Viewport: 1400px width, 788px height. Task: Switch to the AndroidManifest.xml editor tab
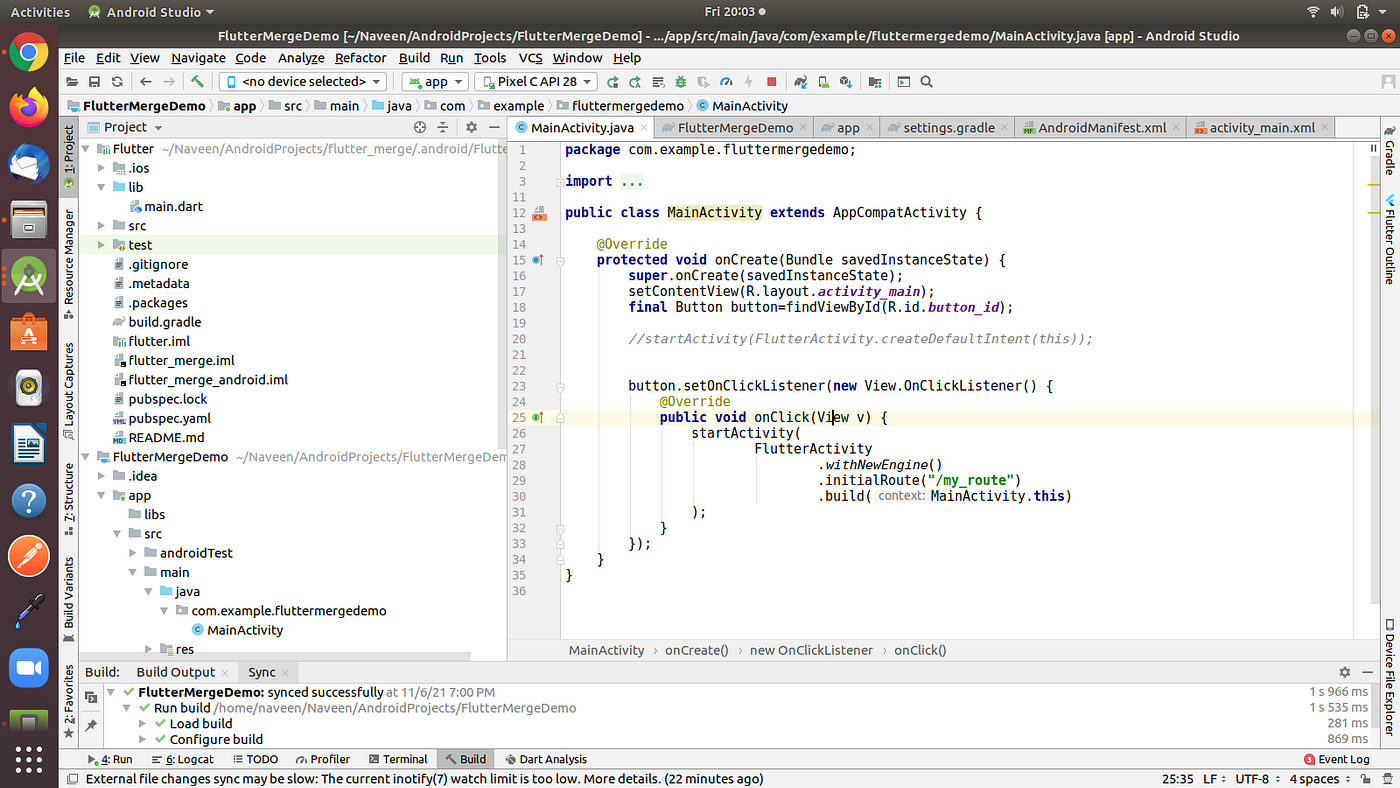pyautogui.click(x=1101, y=128)
